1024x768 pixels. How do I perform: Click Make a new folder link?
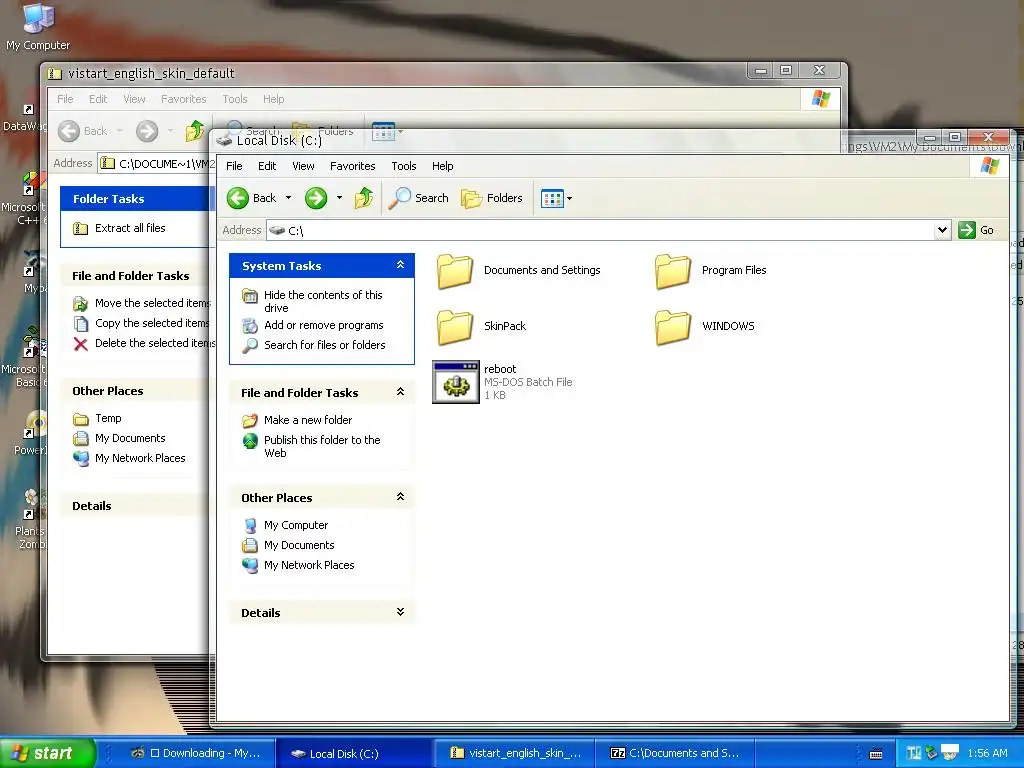click(308, 420)
